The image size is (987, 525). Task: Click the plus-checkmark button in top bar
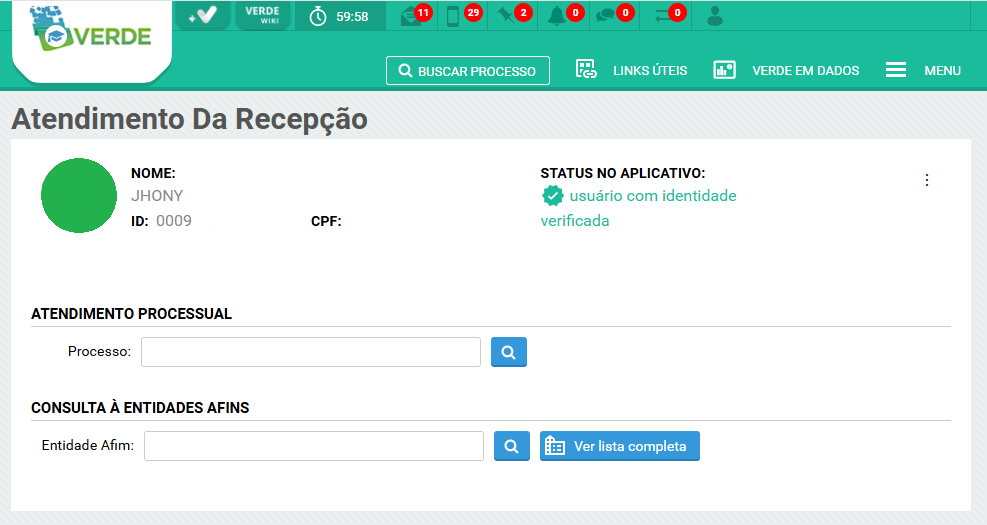pos(202,15)
